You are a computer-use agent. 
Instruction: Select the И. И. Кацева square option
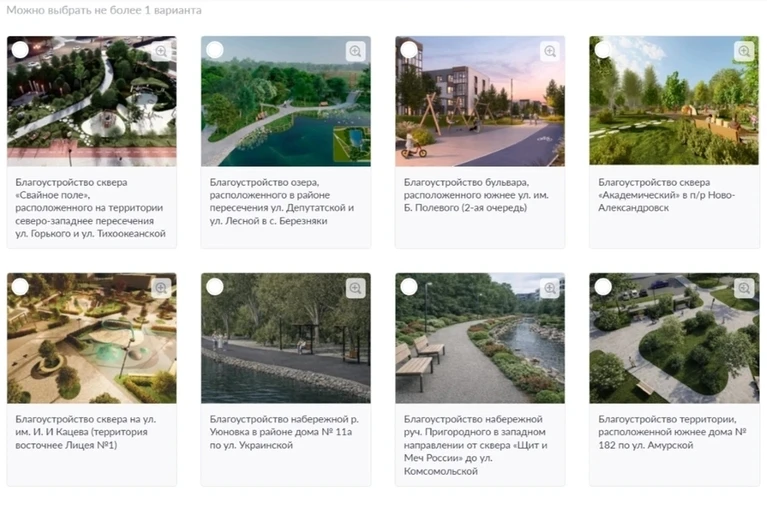pos(21,287)
